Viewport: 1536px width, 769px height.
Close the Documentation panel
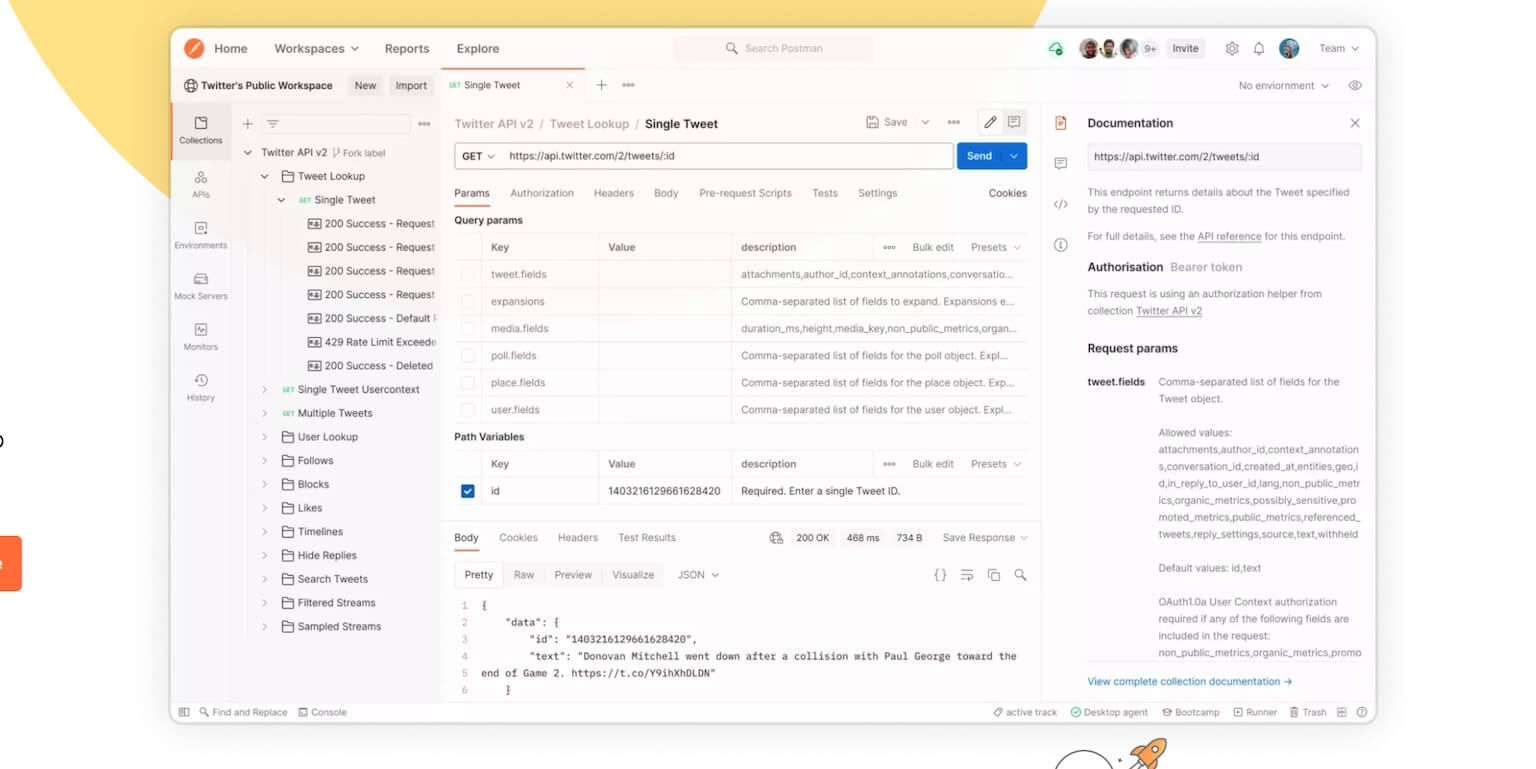(1355, 123)
